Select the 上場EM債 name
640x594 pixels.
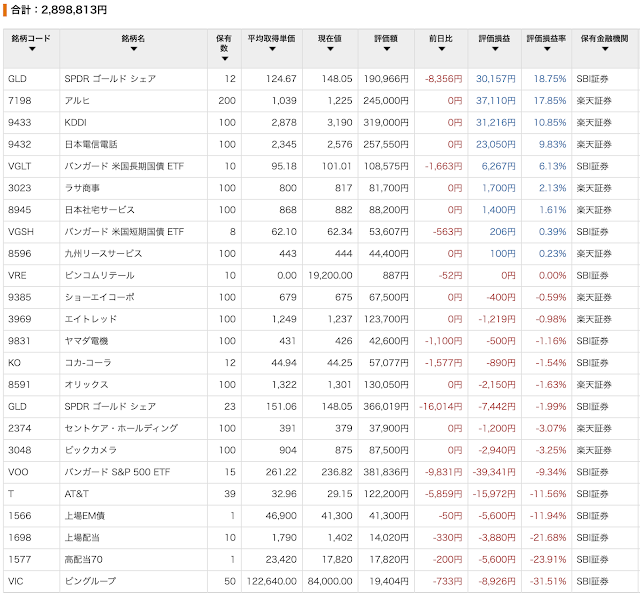tap(84, 516)
